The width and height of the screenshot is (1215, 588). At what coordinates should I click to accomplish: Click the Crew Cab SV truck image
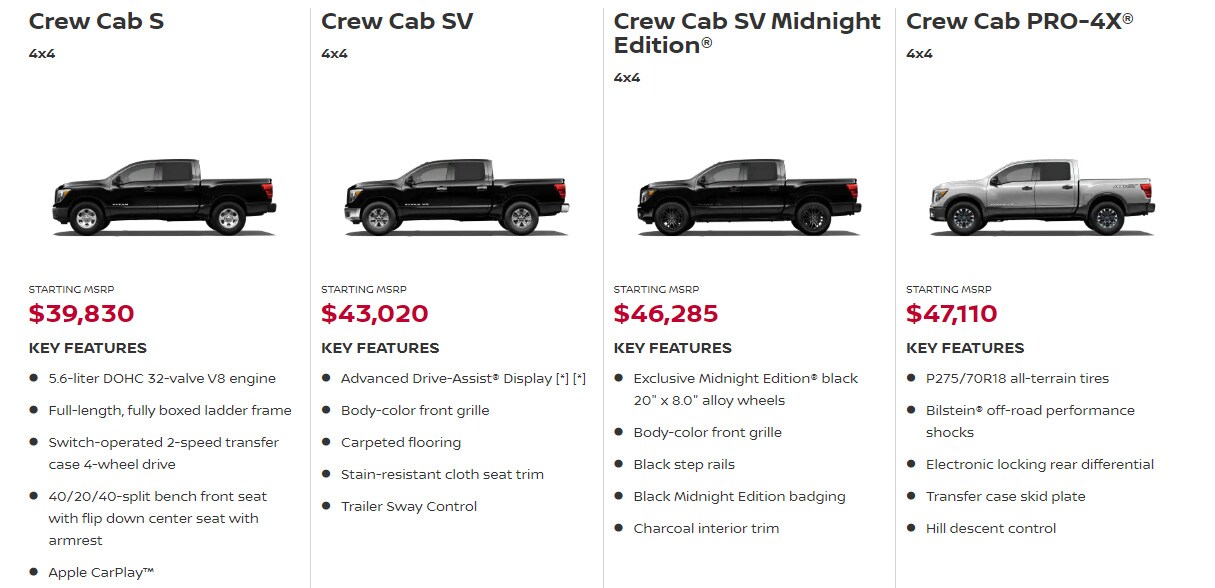tap(457, 196)
